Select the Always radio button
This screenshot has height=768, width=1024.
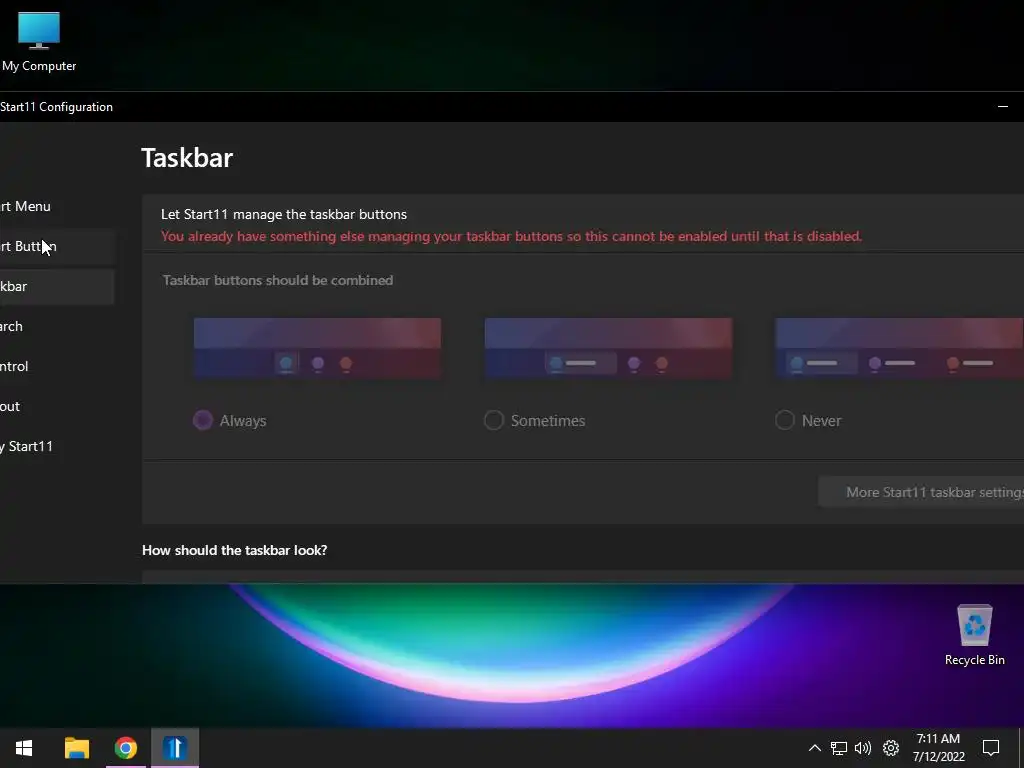point(202,420)
